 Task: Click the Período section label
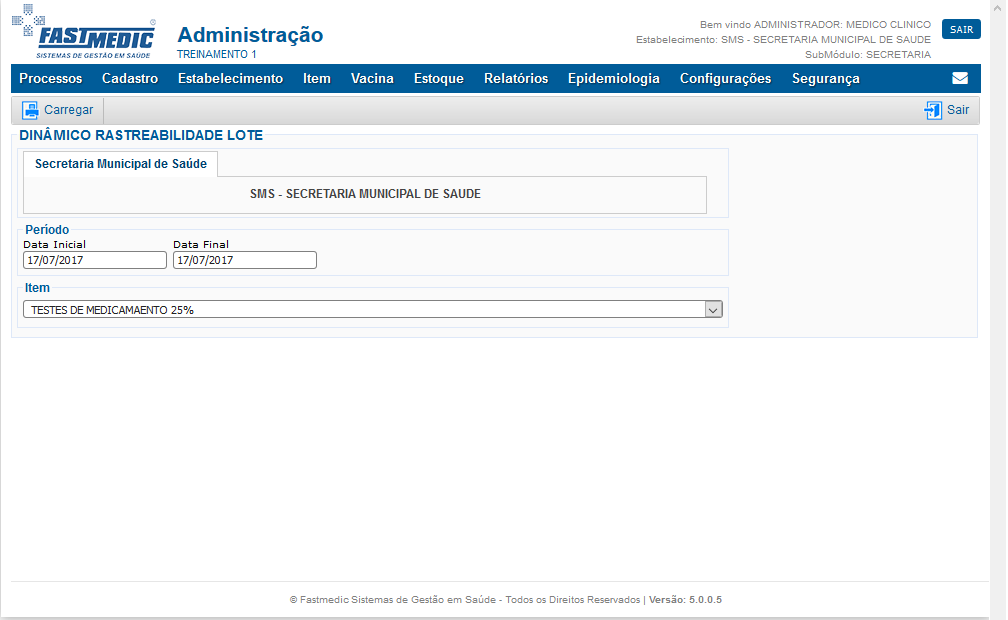pos(47,230)
